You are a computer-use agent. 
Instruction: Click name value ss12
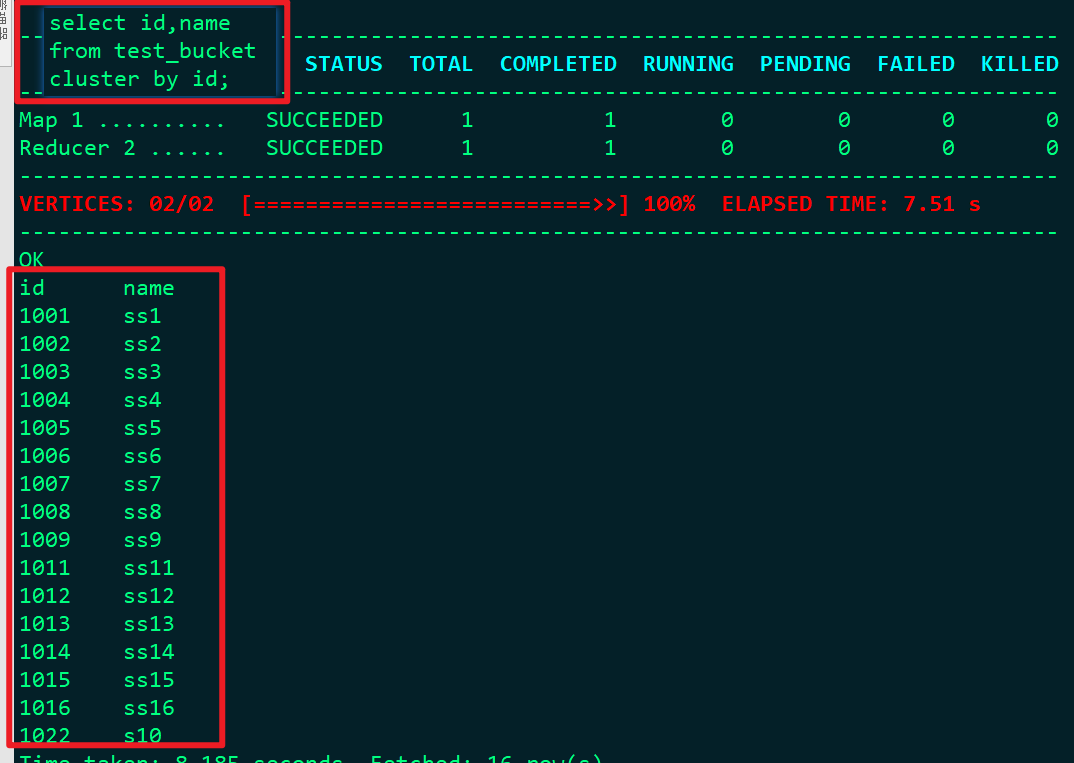coord(149,596)
